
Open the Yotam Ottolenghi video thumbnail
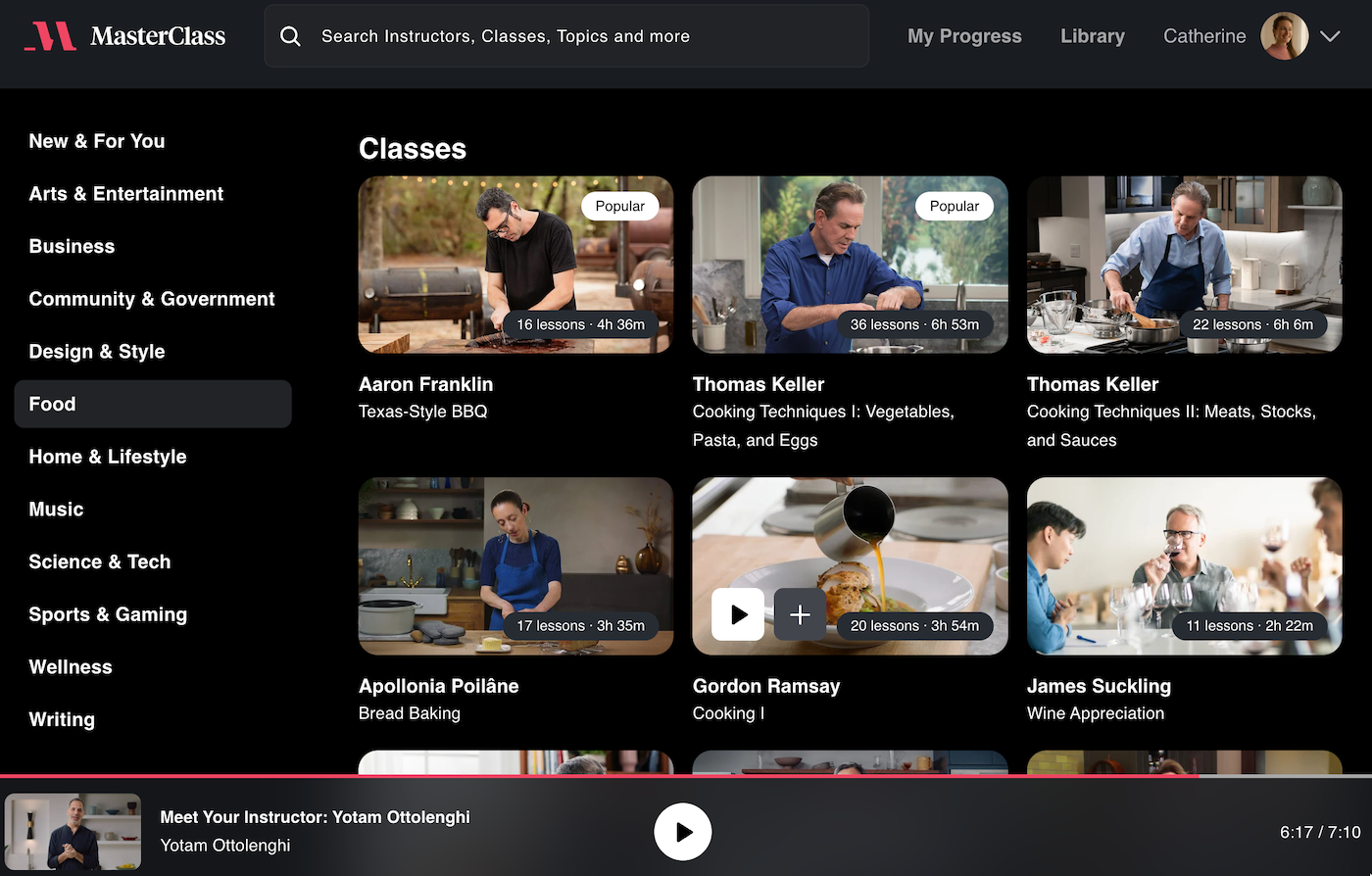coord(73,832)
